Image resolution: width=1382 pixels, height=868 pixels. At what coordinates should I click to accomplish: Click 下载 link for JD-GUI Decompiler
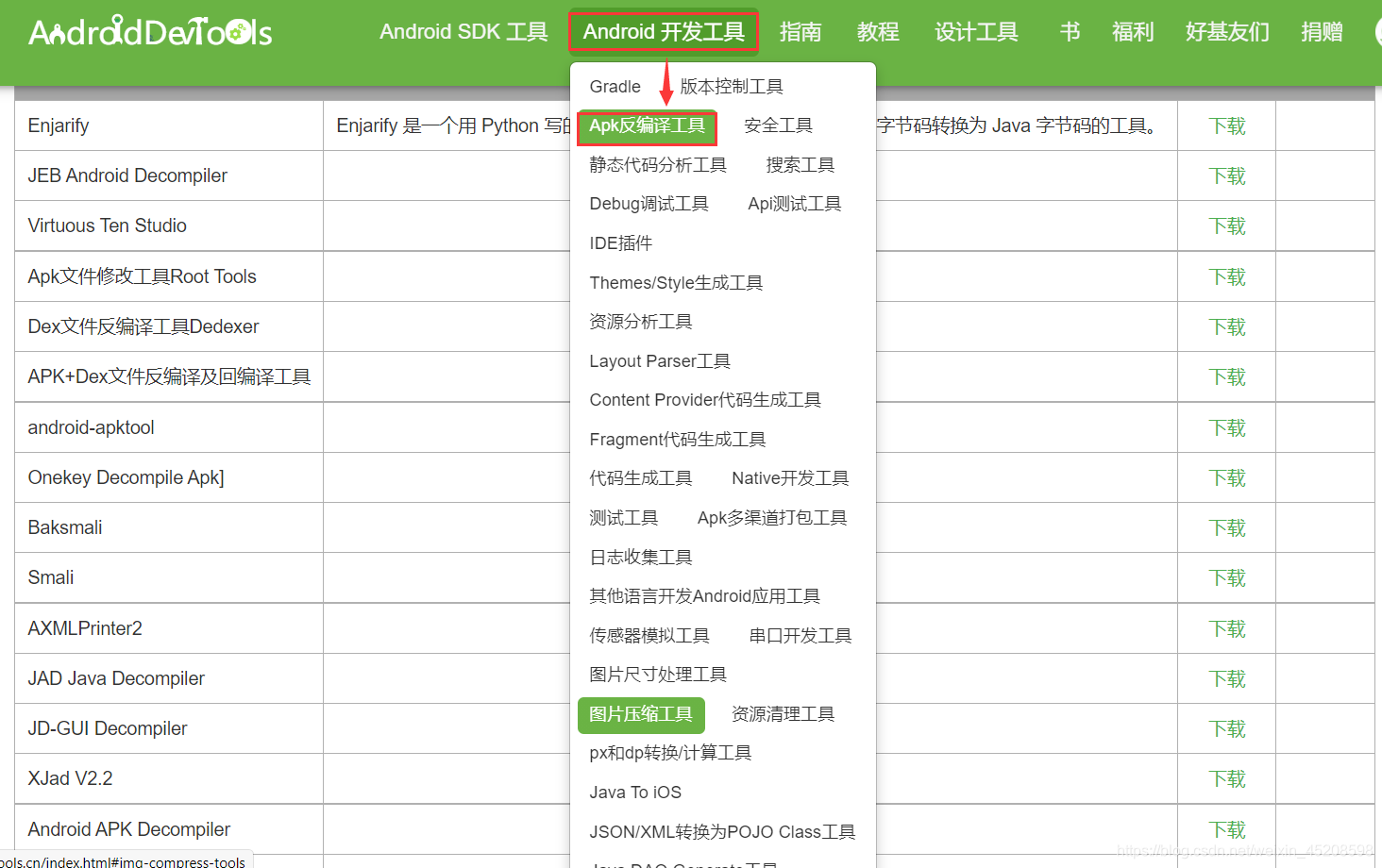tap(1227, 729)
